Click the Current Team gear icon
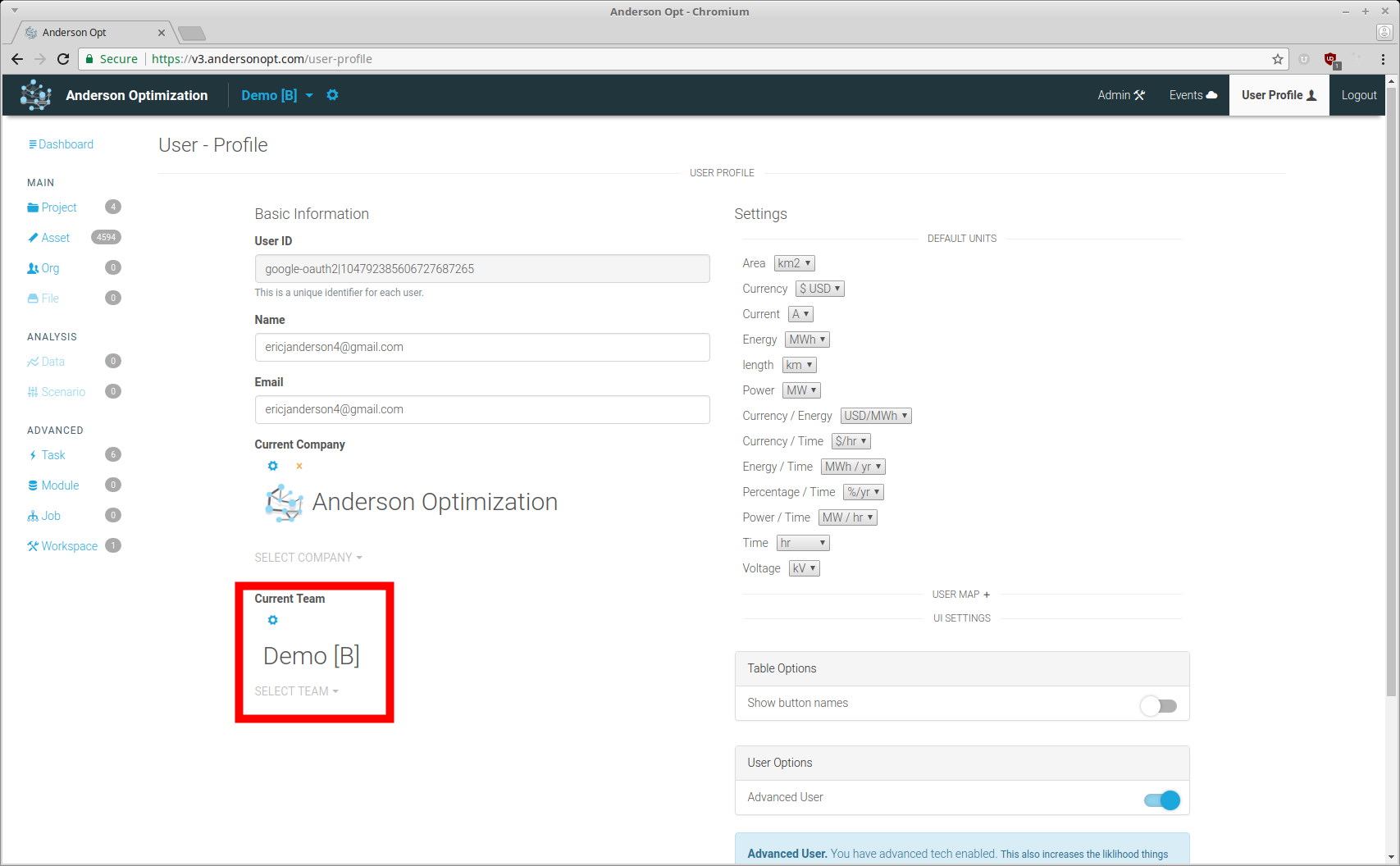The height and width of the screenshot is (866, 1400). click(x=273, y=620)
